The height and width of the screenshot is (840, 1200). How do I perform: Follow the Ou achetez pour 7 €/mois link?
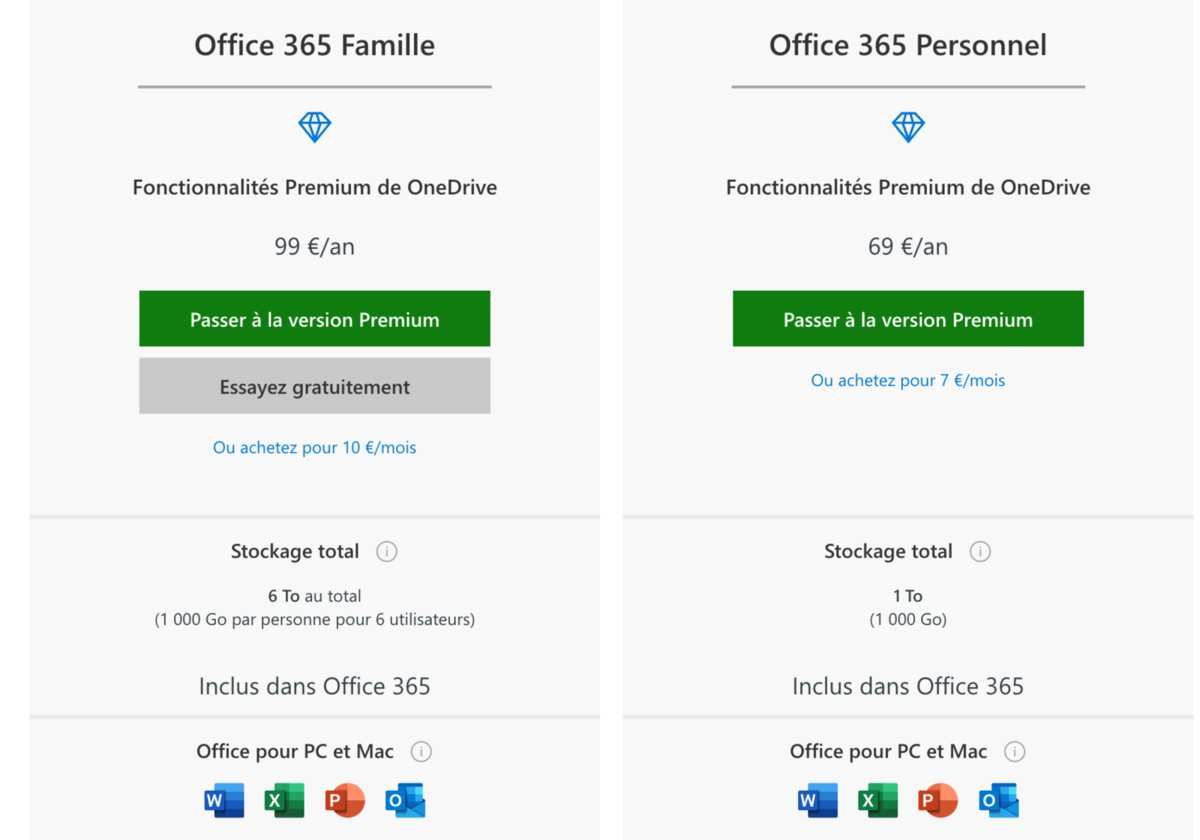[x=908, y=381]
